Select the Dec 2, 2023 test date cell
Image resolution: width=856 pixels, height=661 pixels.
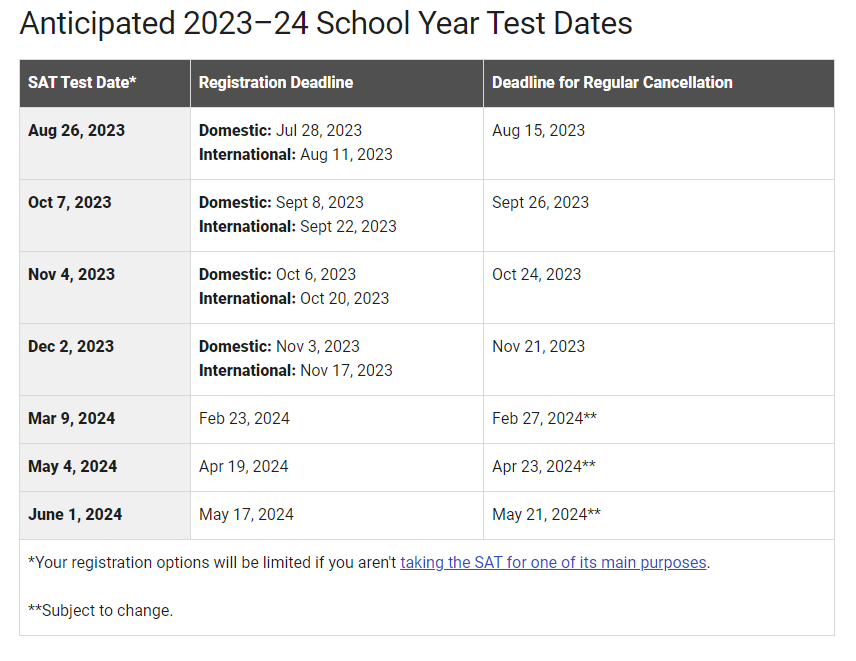click(x=71, y=347)
